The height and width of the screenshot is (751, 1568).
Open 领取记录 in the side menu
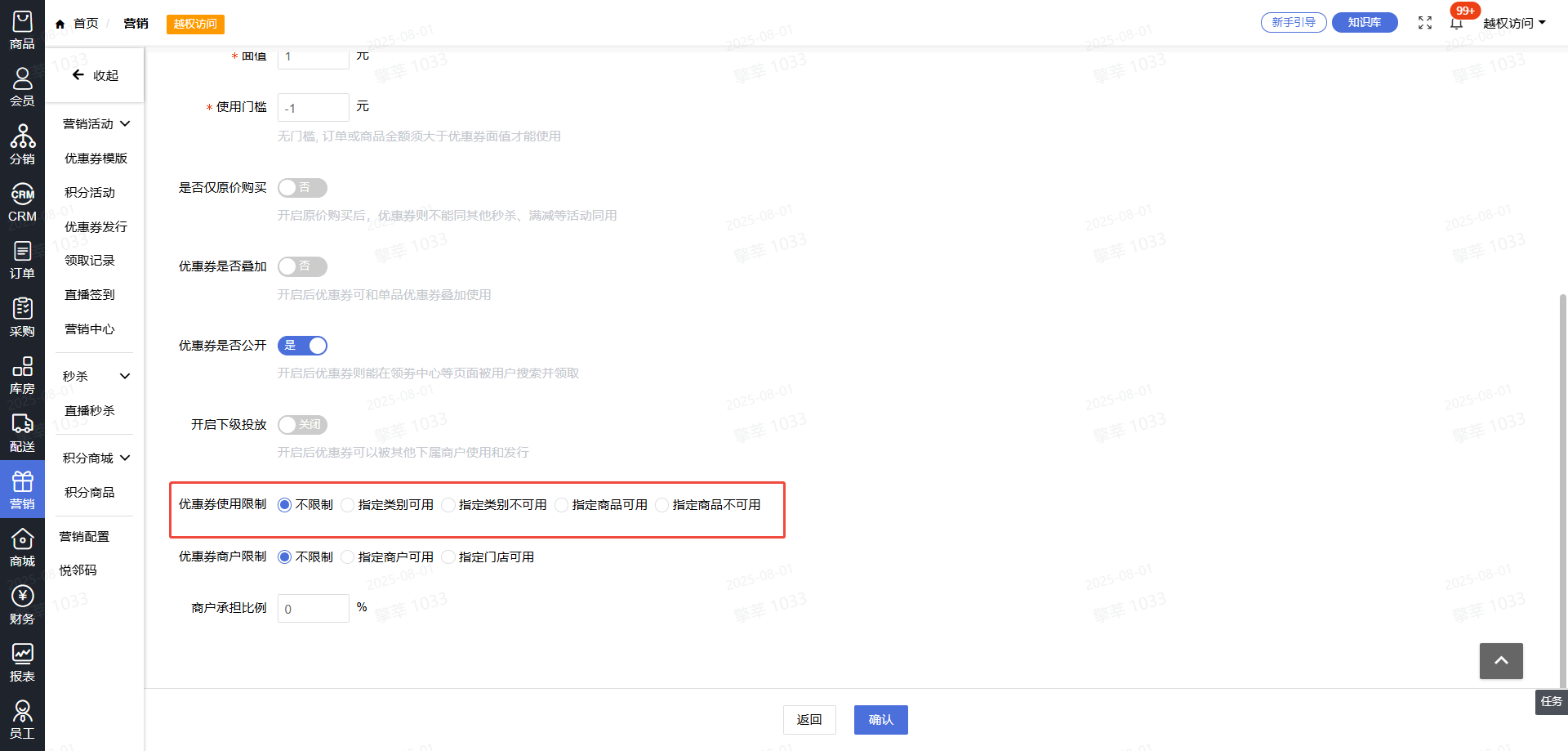click(90, 261)
